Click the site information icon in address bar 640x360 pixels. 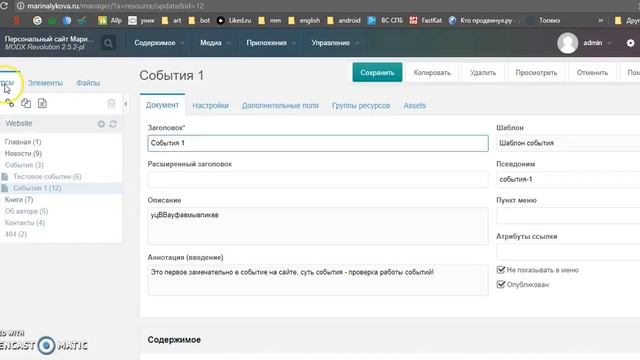(20, 6)
